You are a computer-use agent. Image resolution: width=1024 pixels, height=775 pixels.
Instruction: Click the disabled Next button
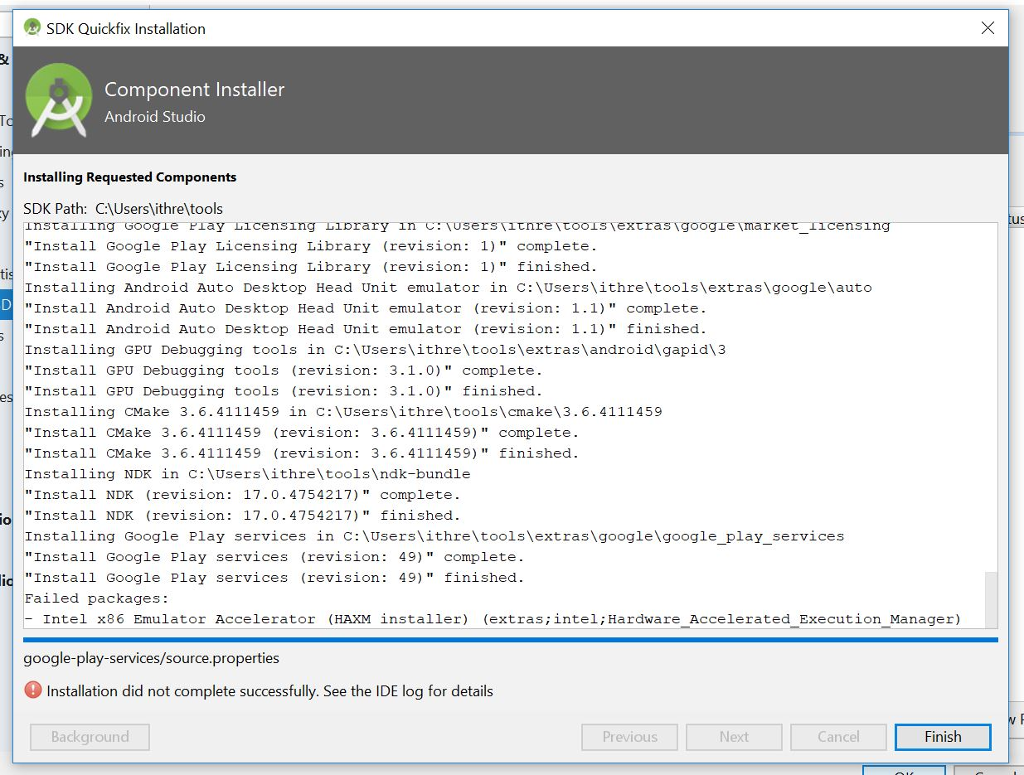tap(734, 737)
